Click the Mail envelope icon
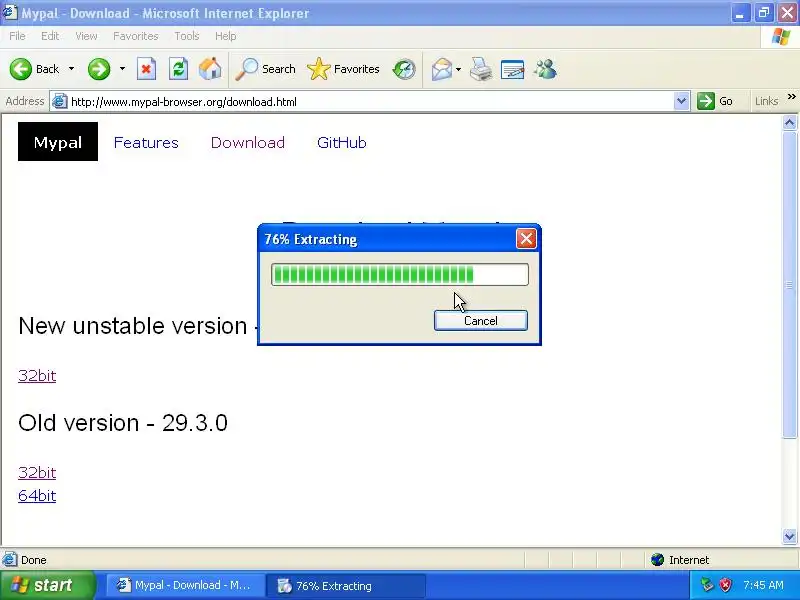This screenshot has height=600, width=800. coord(441,69)
